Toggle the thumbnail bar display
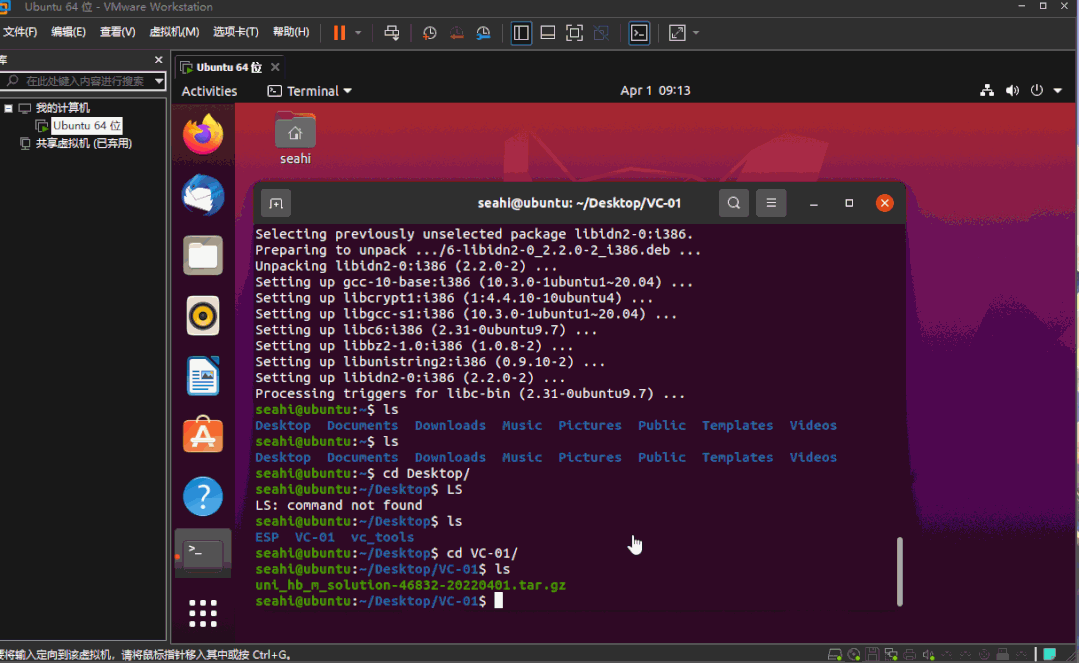The height and width of the screenshot is (663, 1079). pyautogui.click(x=547, y=32)
